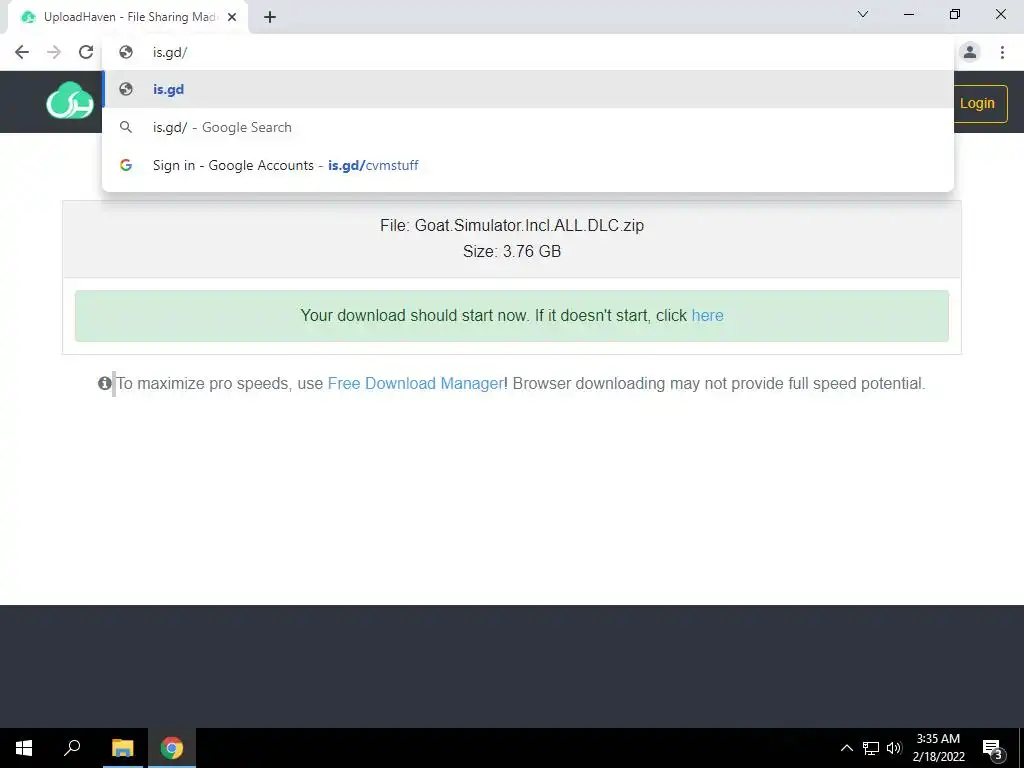Open a new tab with plus icon
This screenshot has height=768, width=1024.
[270, 17]
